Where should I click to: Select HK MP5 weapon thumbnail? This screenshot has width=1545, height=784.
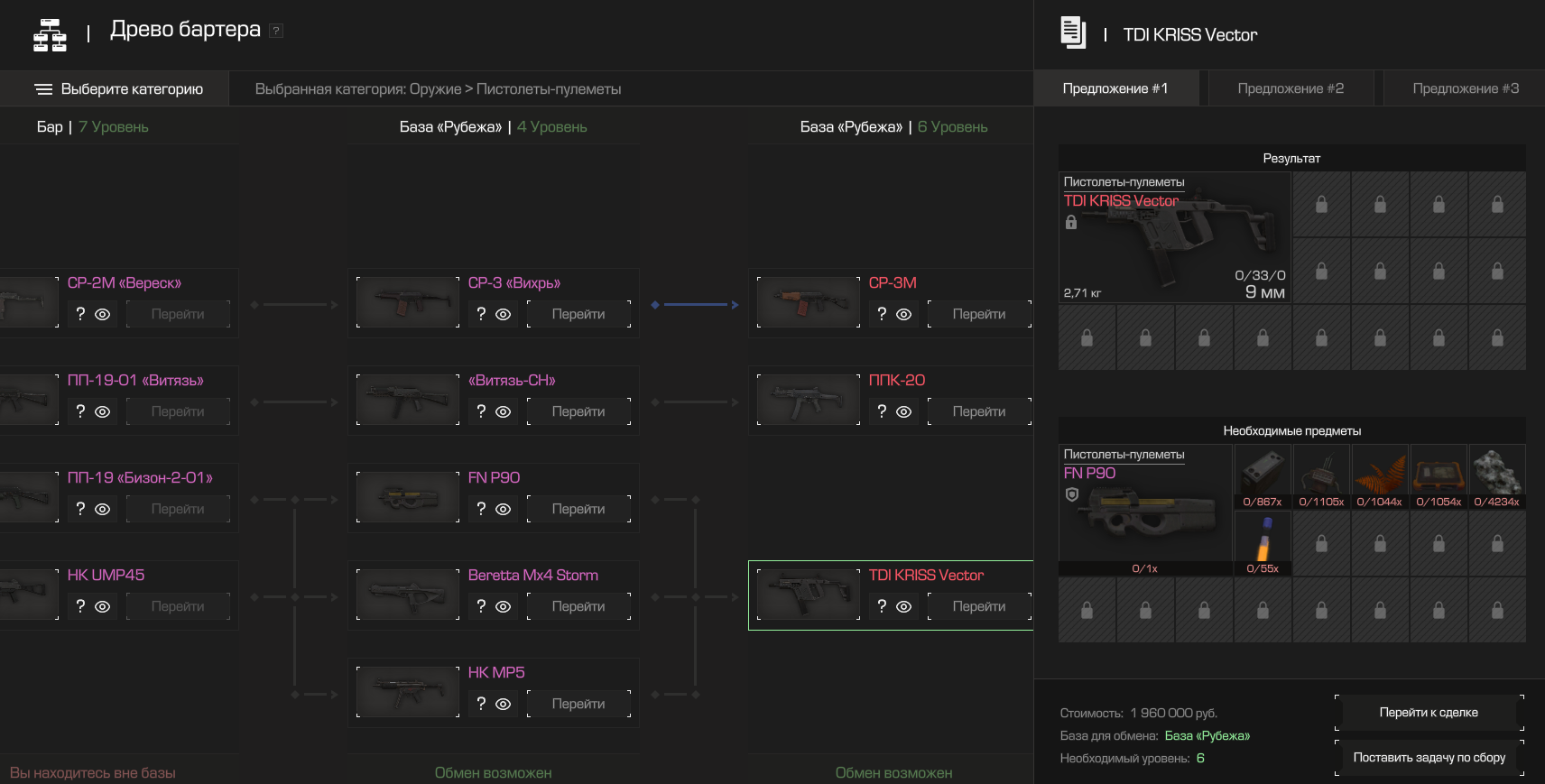coord(408,692)
